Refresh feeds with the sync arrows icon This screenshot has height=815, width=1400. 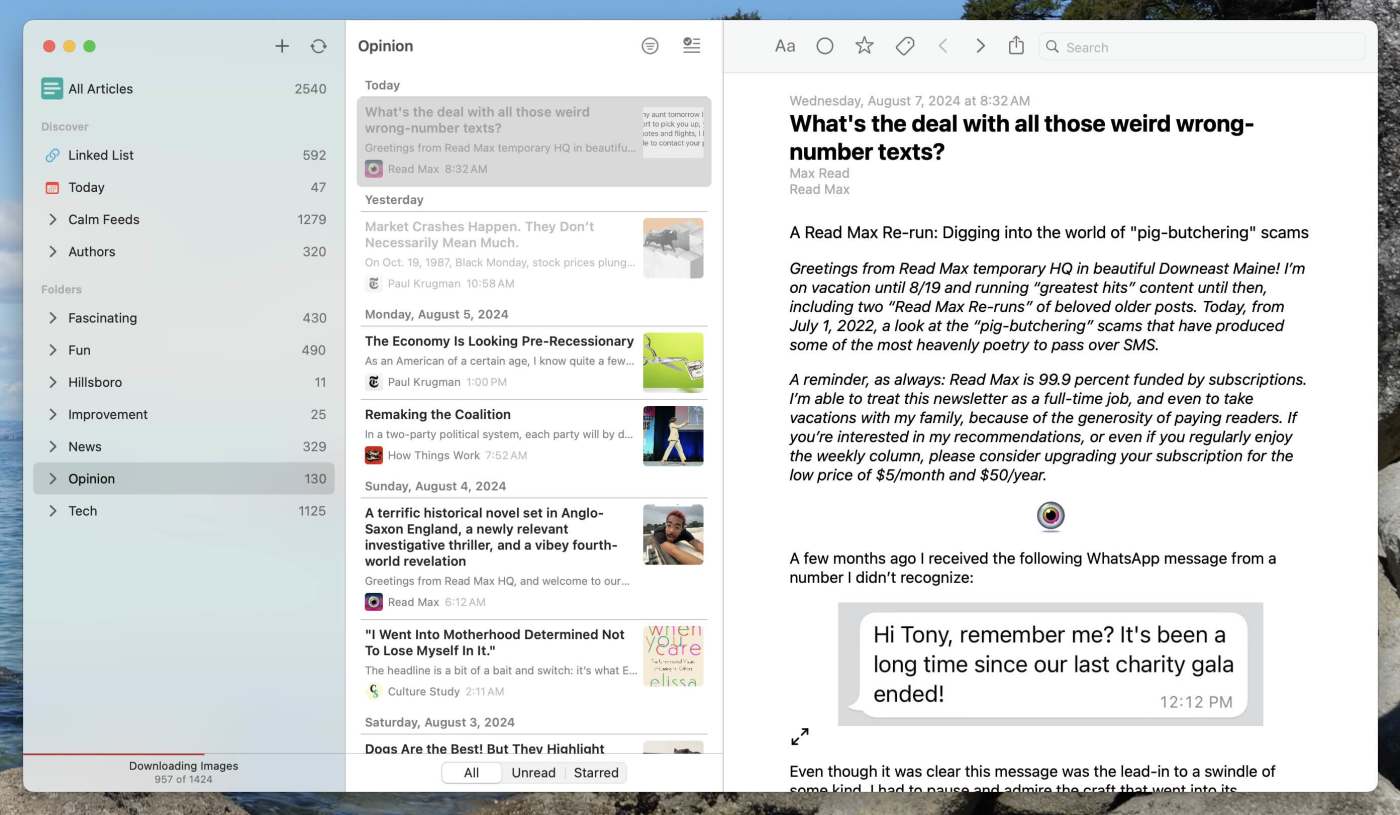pyautogui.click(x=318, y=46)
